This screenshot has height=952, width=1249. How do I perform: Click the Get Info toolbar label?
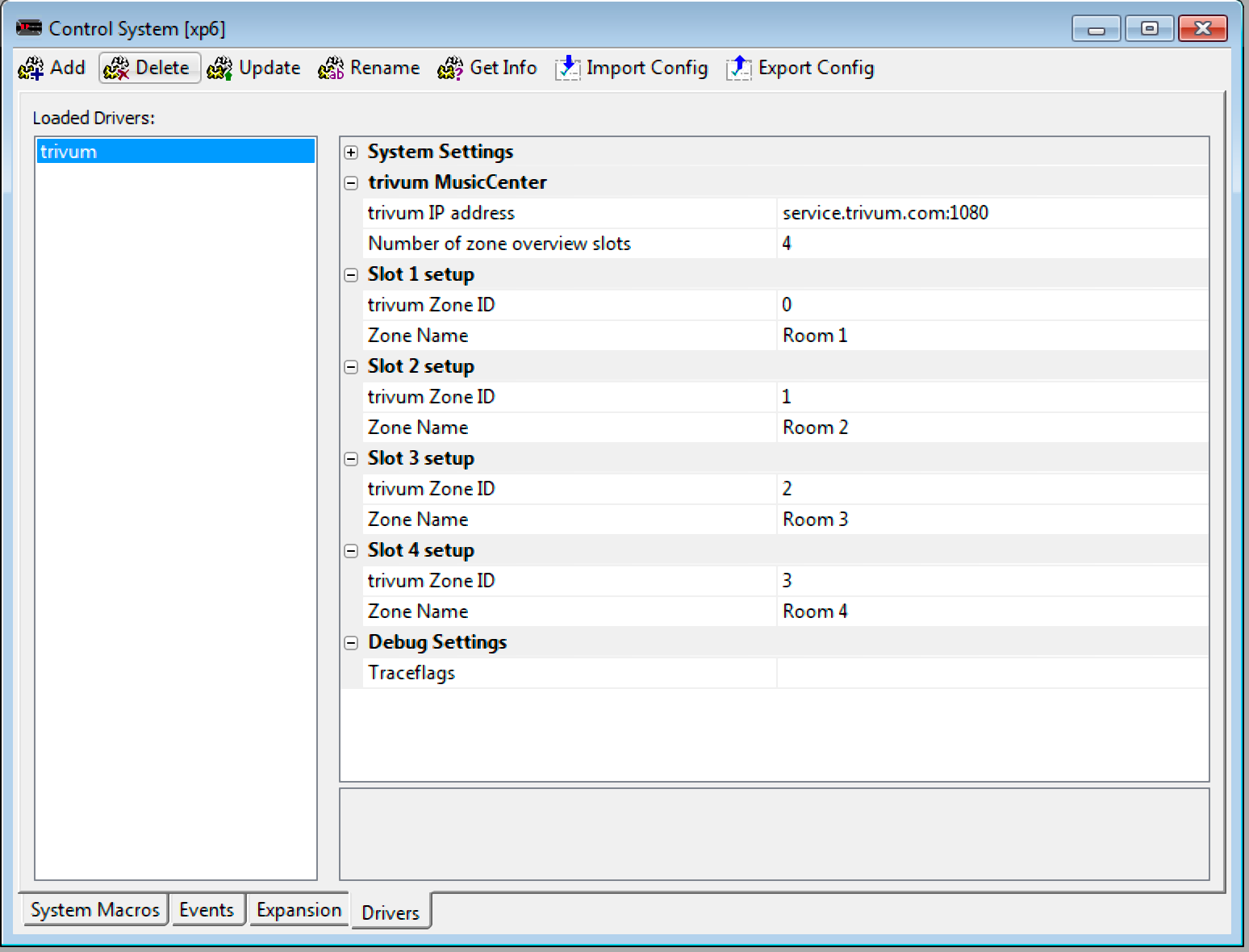click(x=503, y=68)
